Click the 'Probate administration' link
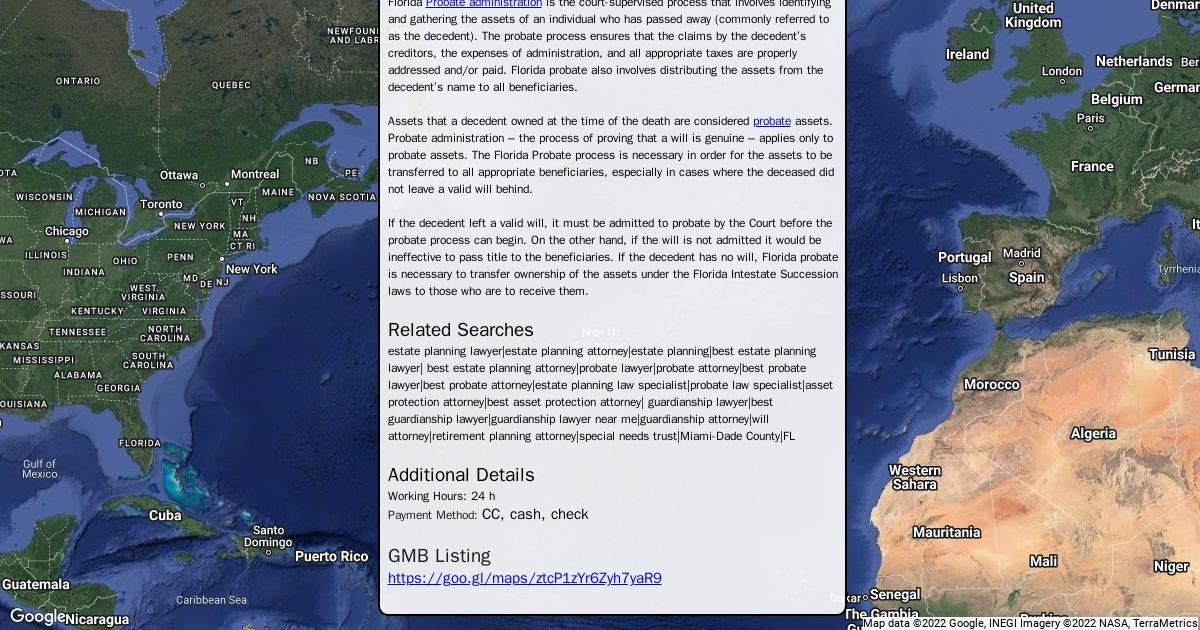The width and height of the screenshot is (1200, 630). click(x=484, y=3)
